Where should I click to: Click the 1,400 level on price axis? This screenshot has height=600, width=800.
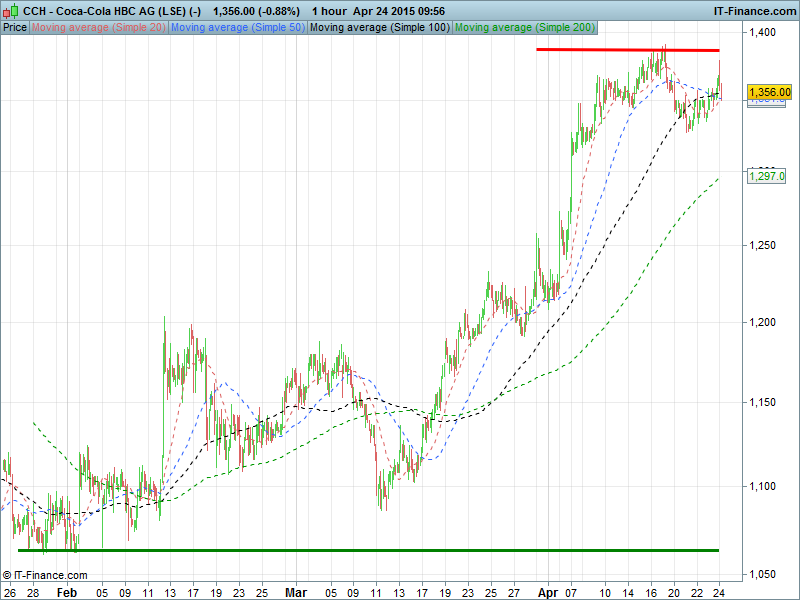click(765, 33)
